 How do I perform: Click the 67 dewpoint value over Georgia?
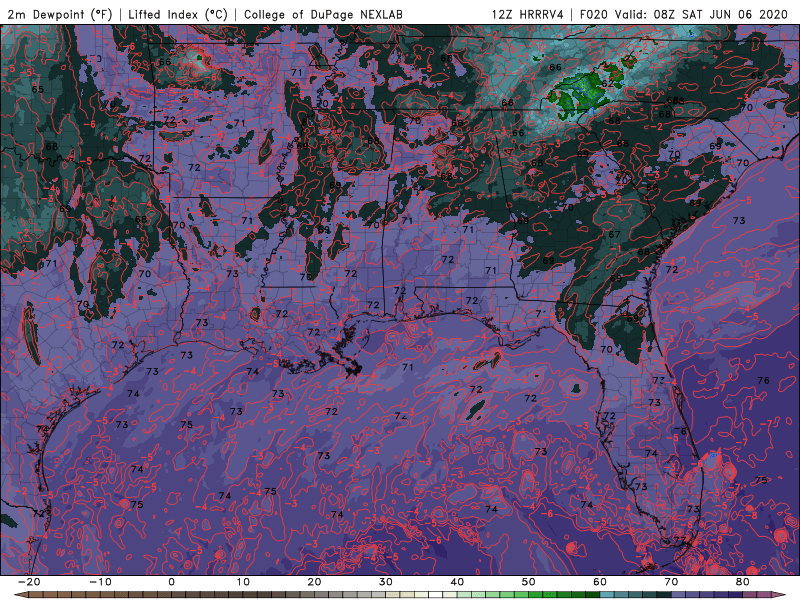click(614, 234)
